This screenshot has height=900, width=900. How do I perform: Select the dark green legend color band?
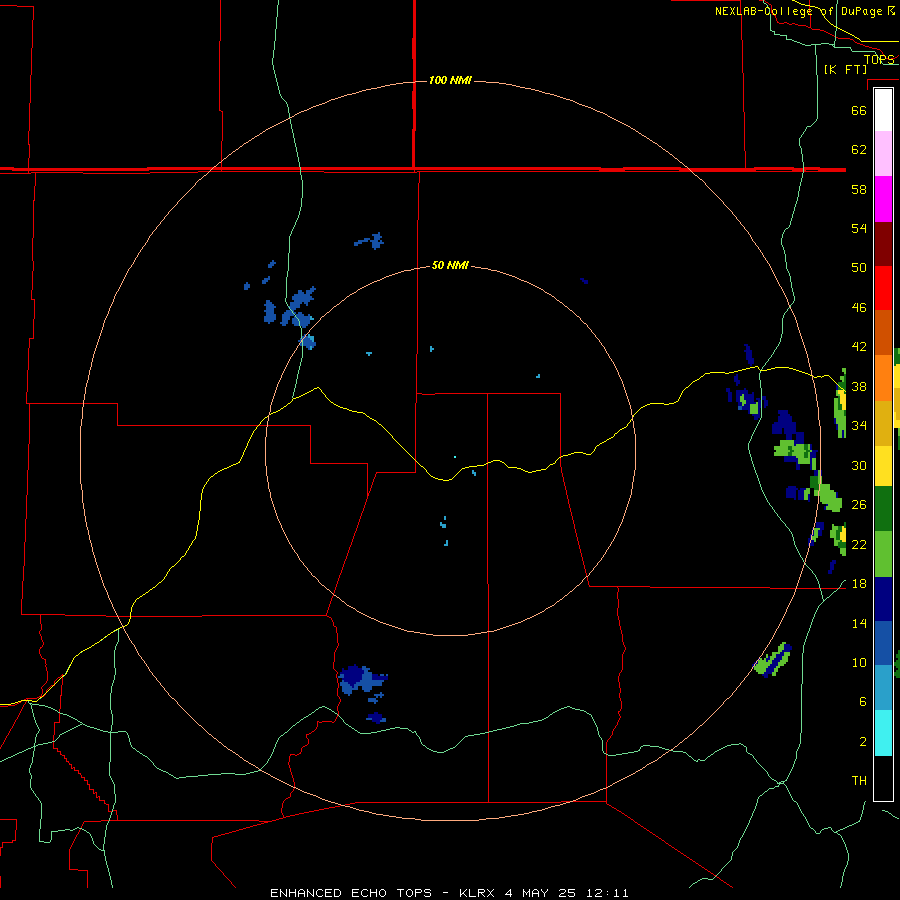pyautogui.click(x=883, y=509)
